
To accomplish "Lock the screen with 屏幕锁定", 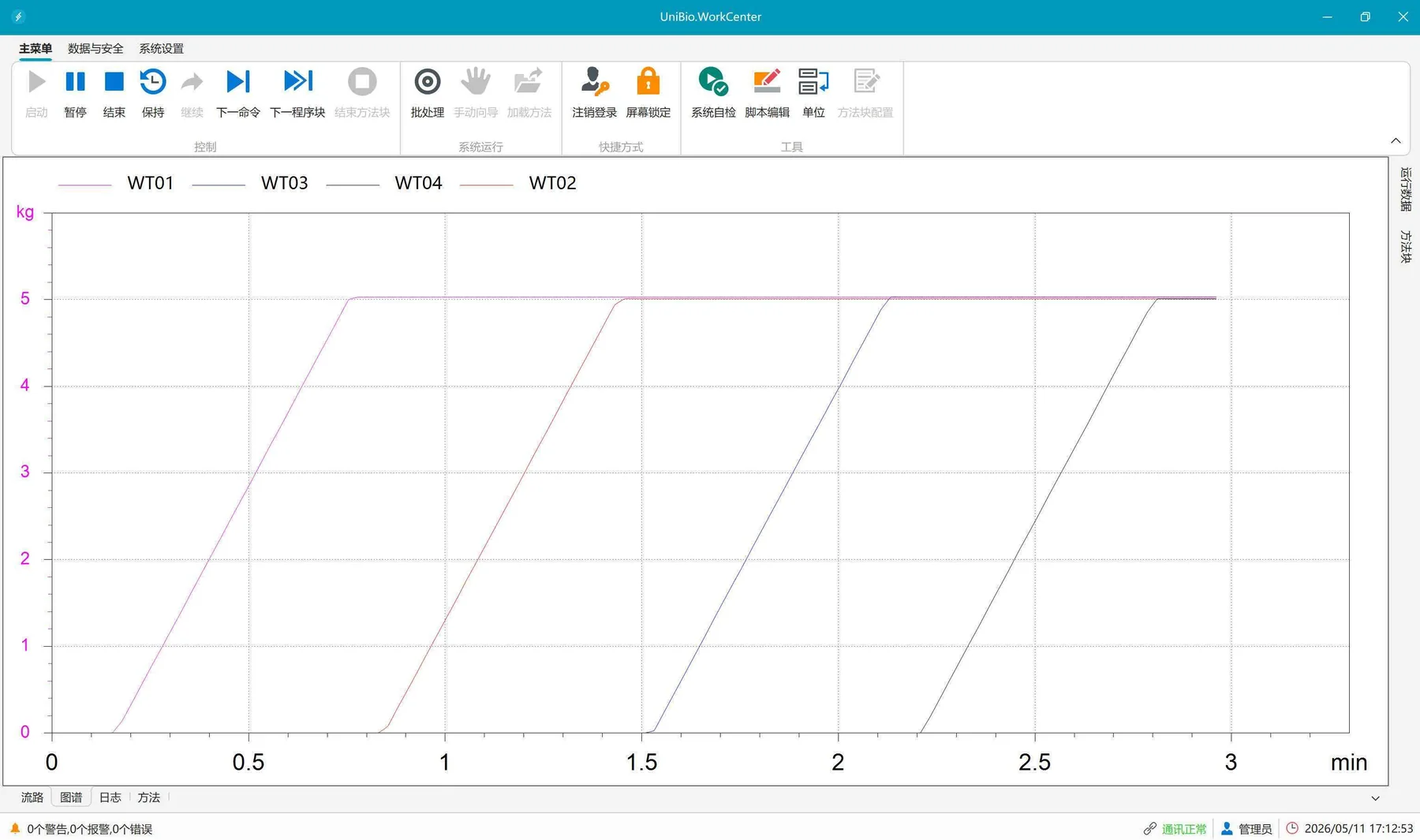I will (x=648, y=93).
